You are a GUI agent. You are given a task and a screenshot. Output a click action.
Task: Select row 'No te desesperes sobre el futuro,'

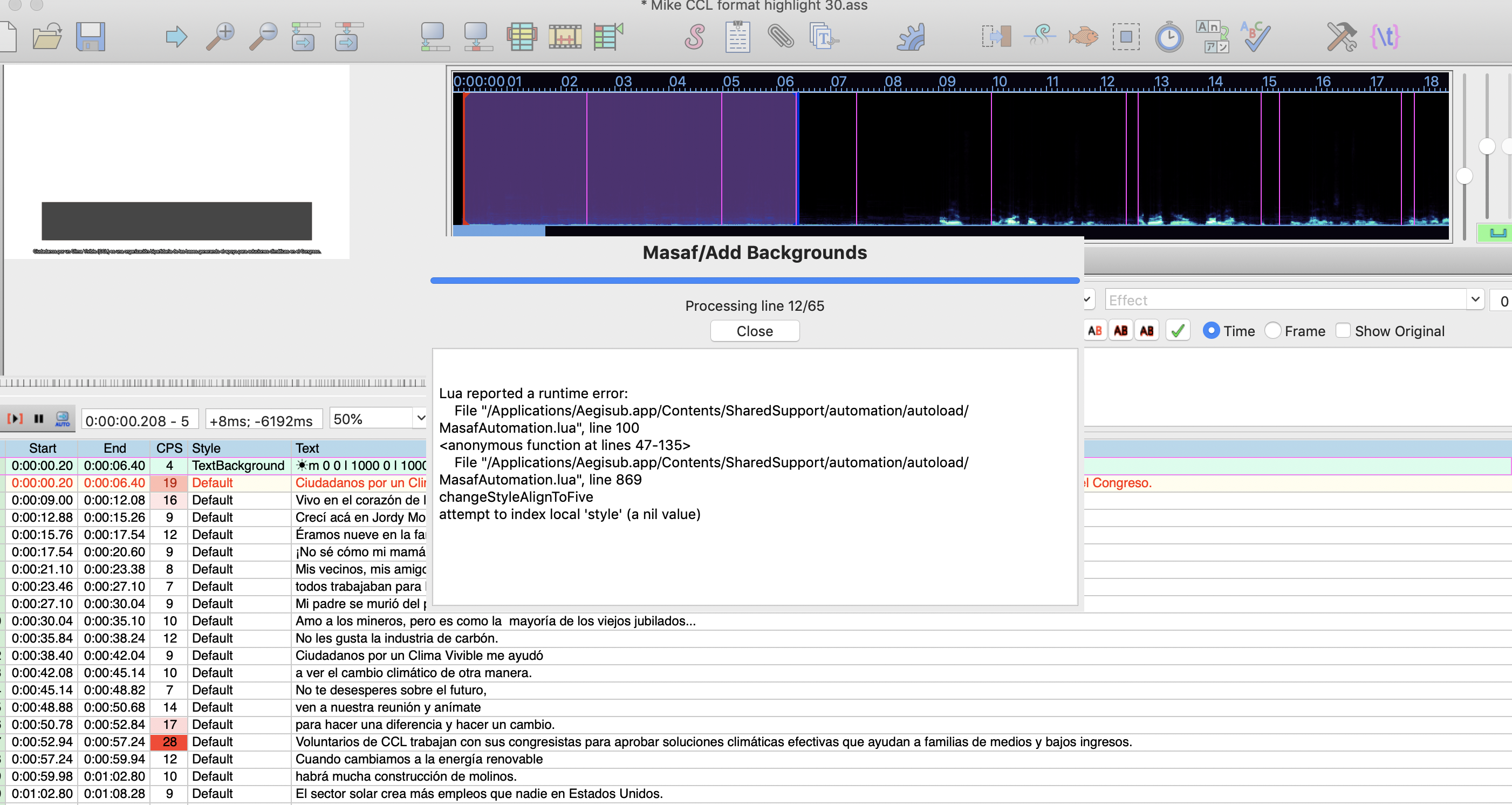tap(756, 690)
